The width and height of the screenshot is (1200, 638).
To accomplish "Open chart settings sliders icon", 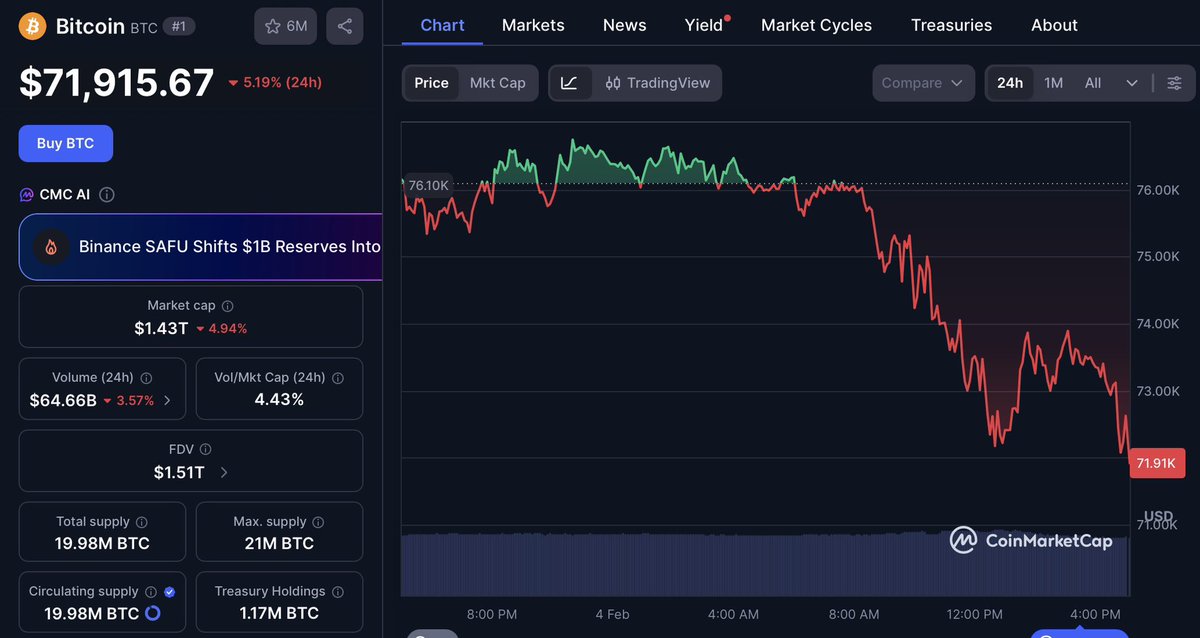I will pyautogui.click(x=1175, y=83).
